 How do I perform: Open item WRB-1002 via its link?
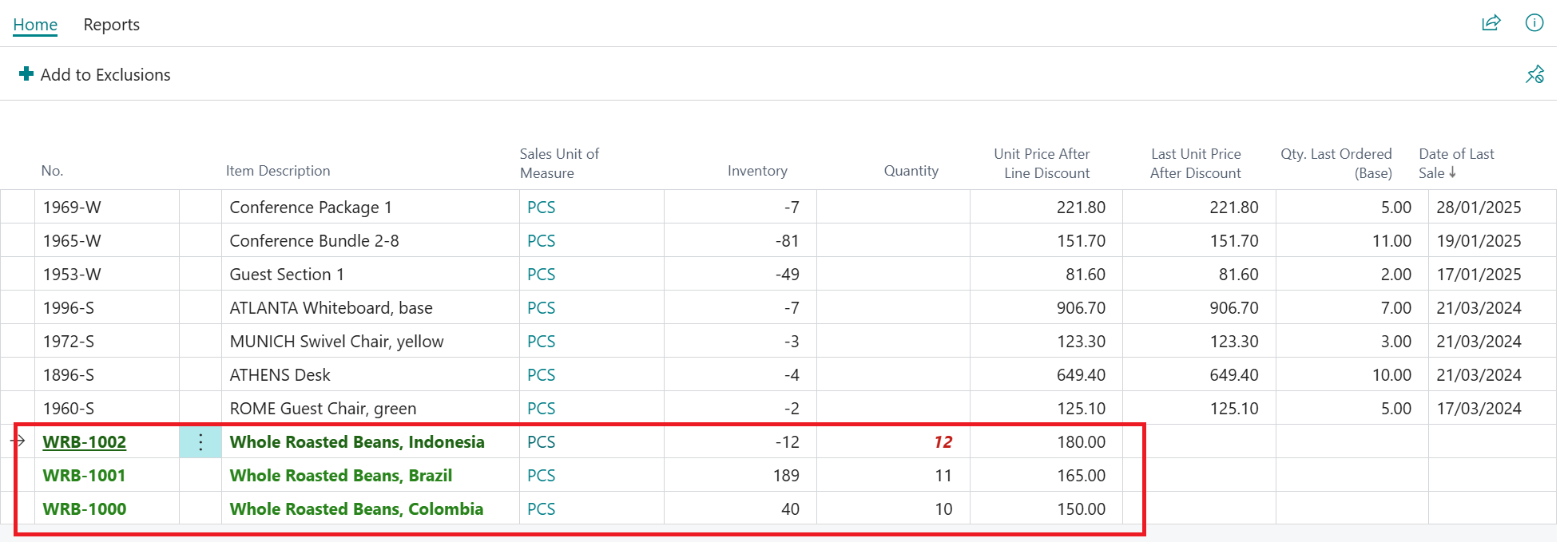point(84,441)
